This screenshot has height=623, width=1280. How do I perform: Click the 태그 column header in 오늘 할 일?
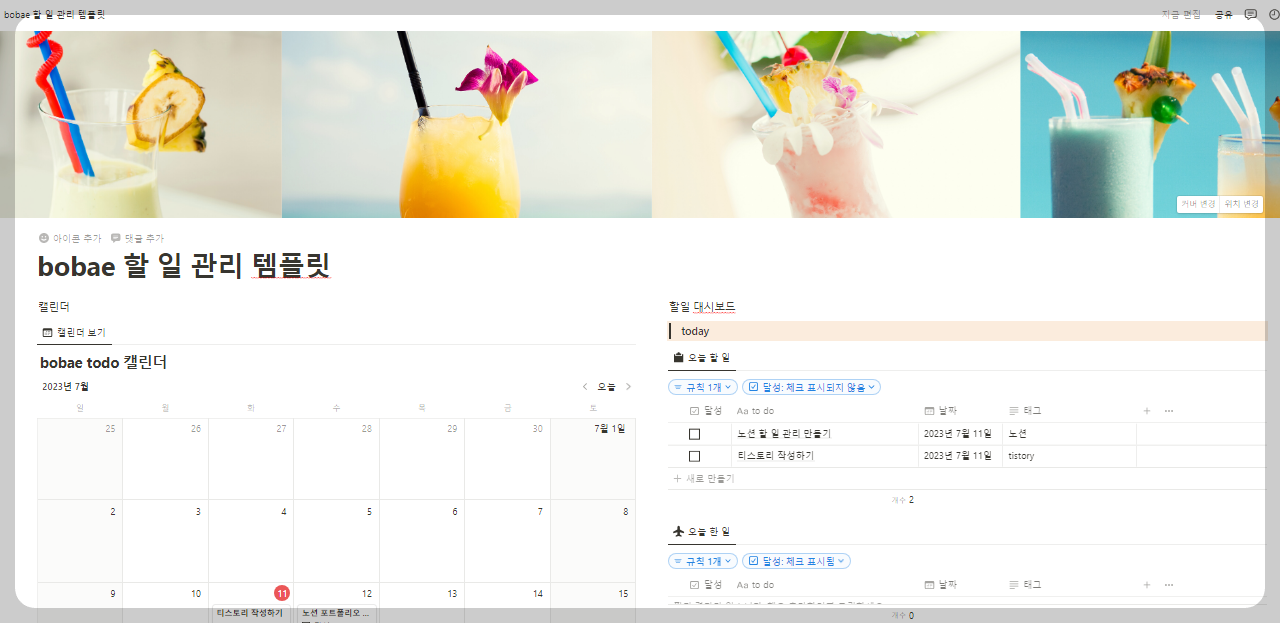click(x=1026, y=411)
